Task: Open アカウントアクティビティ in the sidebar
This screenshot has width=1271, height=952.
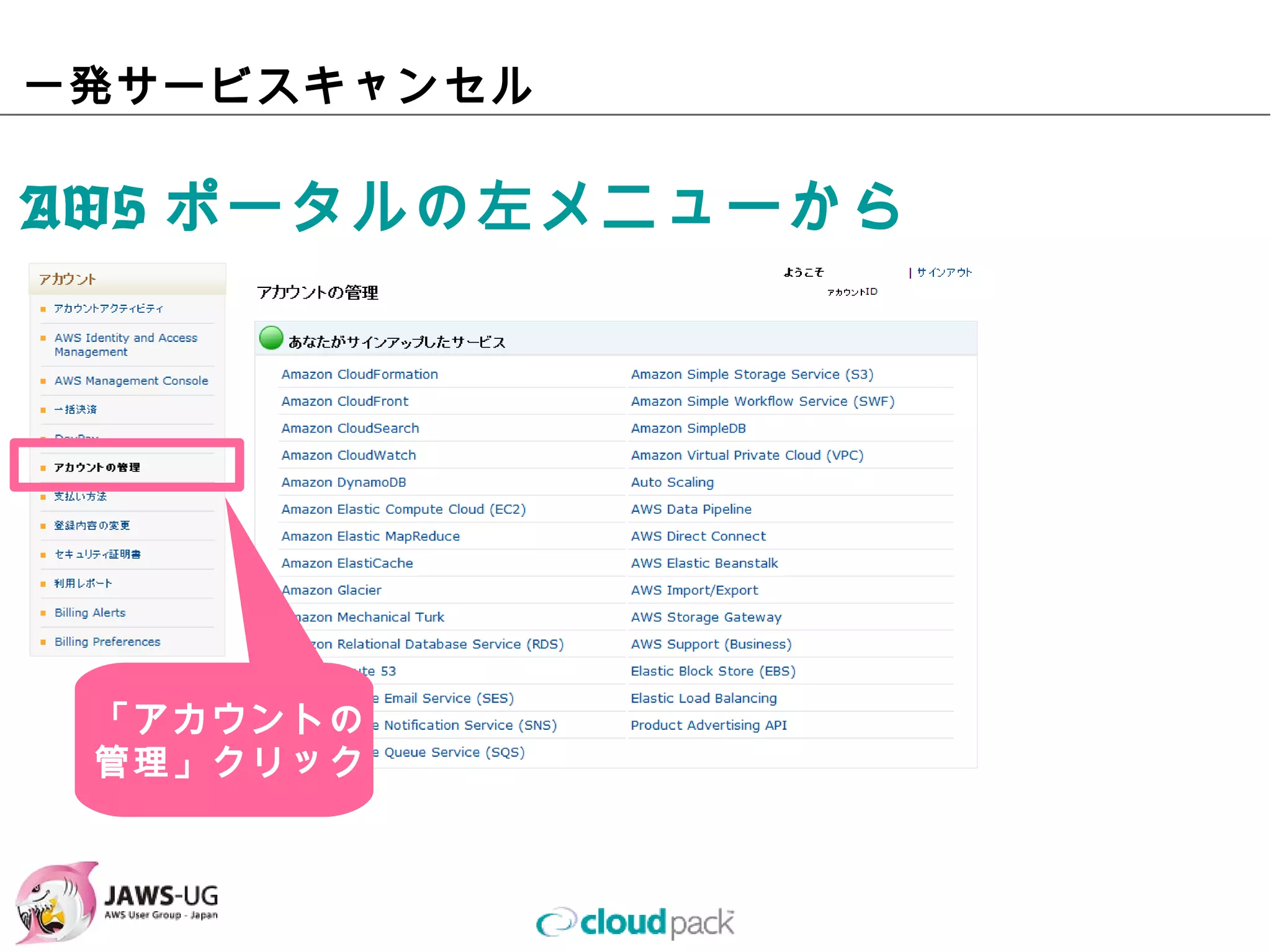Action: pyautogui.click(x=109, y=308)
